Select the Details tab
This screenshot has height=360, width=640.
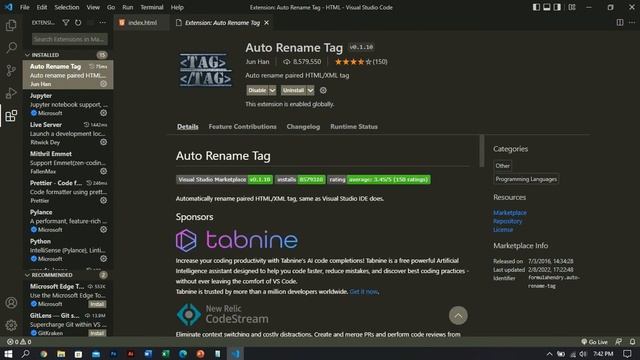[x=188, y=127]
